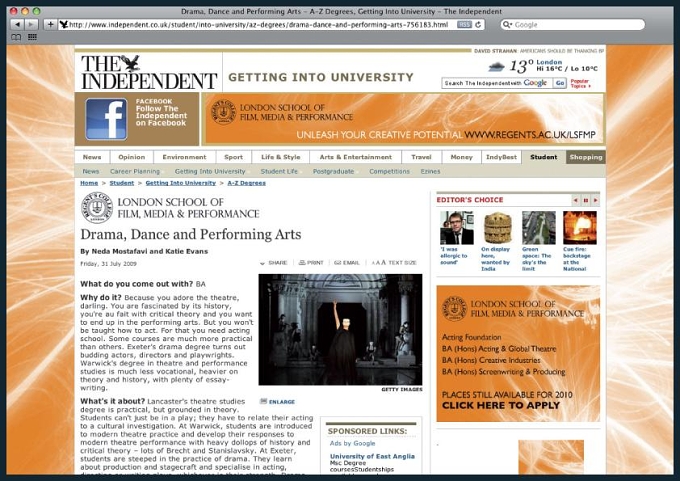Screen dimensions: 680x481
Task: Open the Travel tab
Action: (x=422, y=157)
